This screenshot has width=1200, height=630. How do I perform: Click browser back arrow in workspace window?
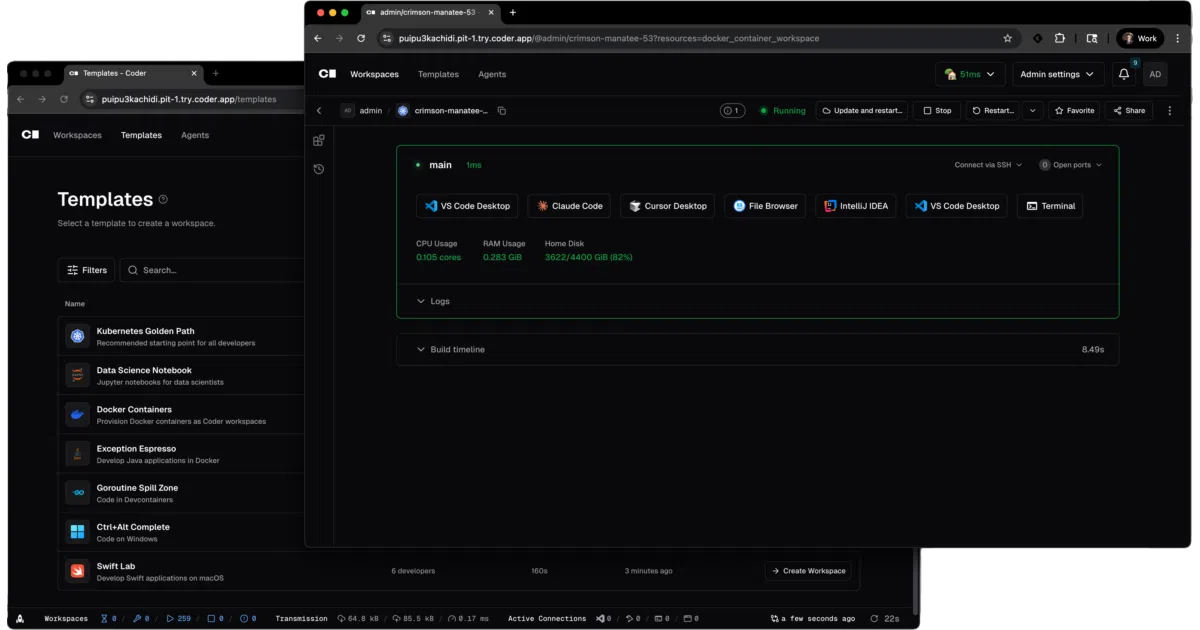[318, 38]
